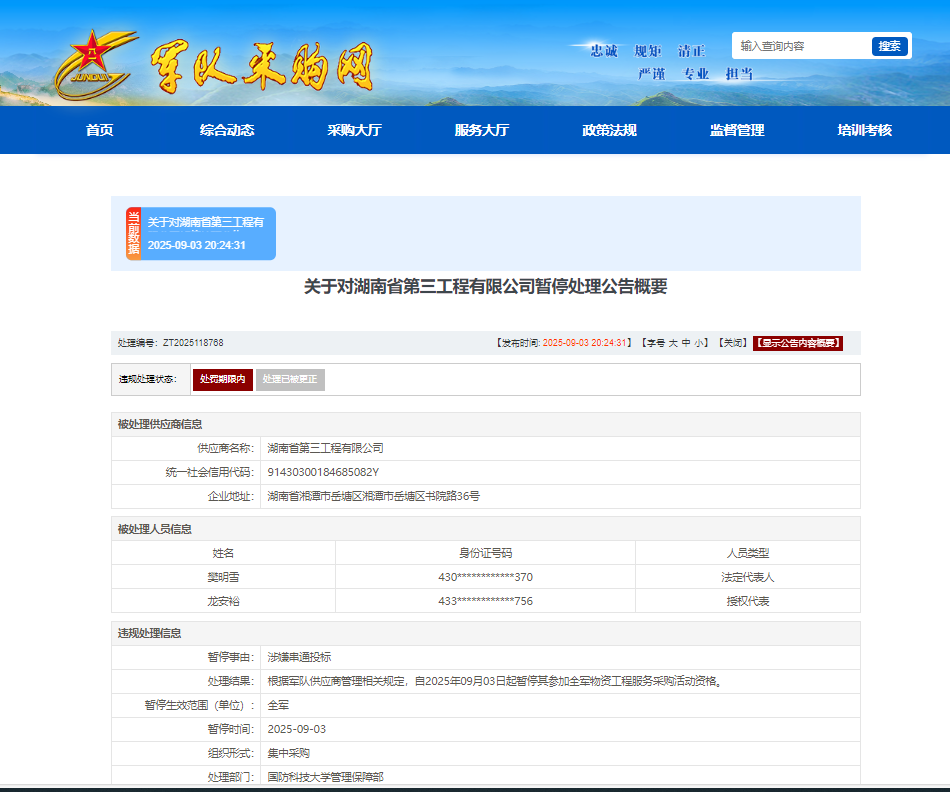Set font size to 小
The width and height of the screenshot is (950, 792).
(699, 343)
